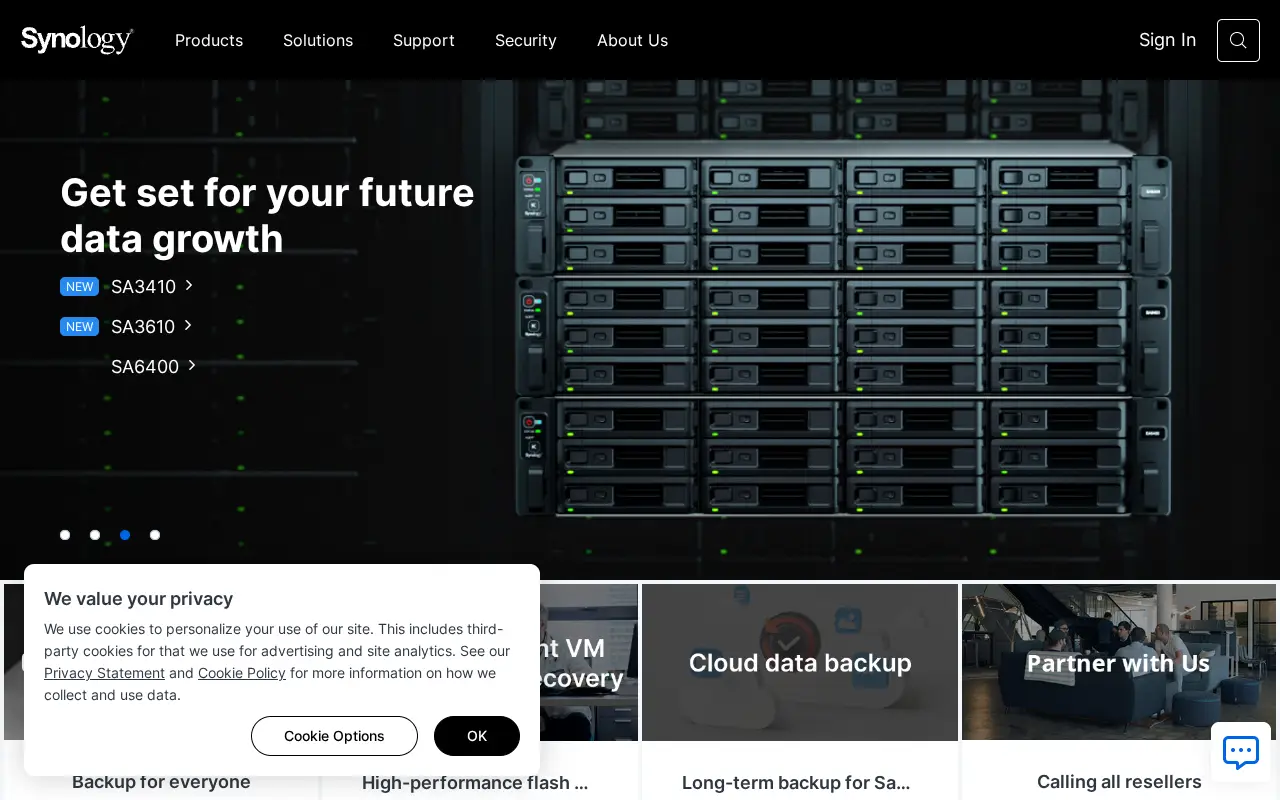Open the Cloud data backup card
The width and height of the screenshot is (1280, 800).
800,662
